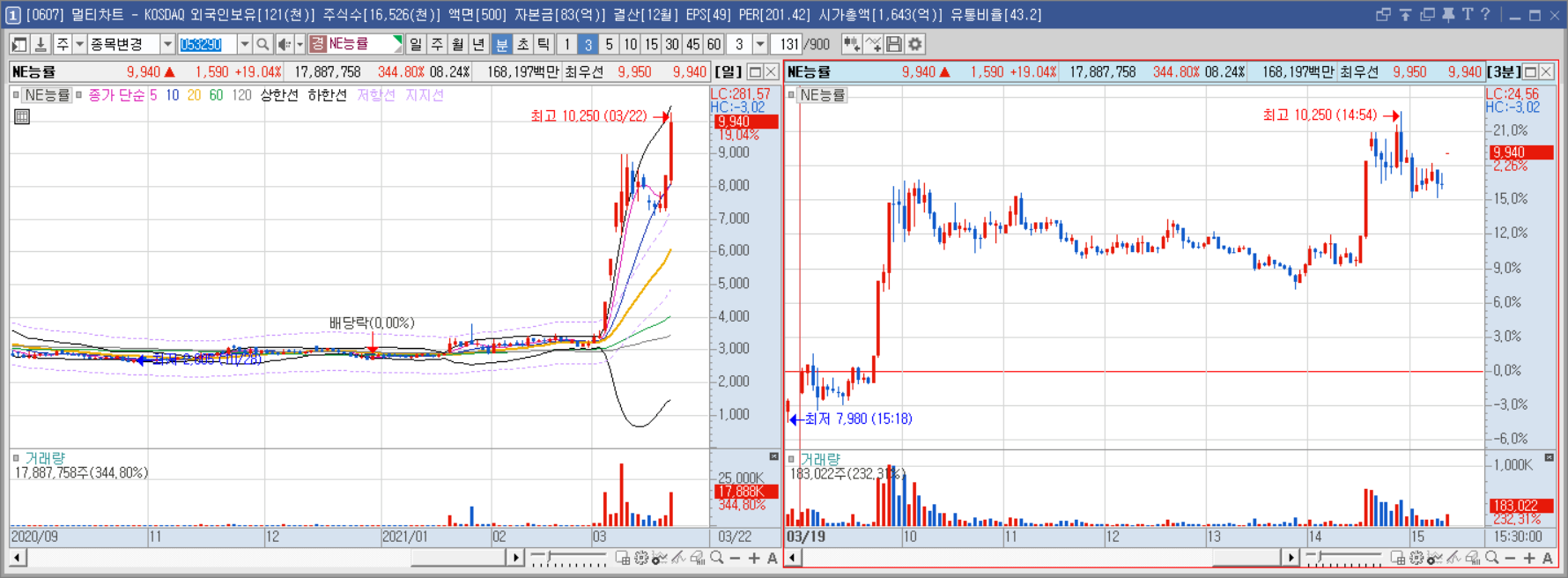1568x578 pixels.
Task: Click the T font icon in title bar
Action: [x=1468, y=15]
